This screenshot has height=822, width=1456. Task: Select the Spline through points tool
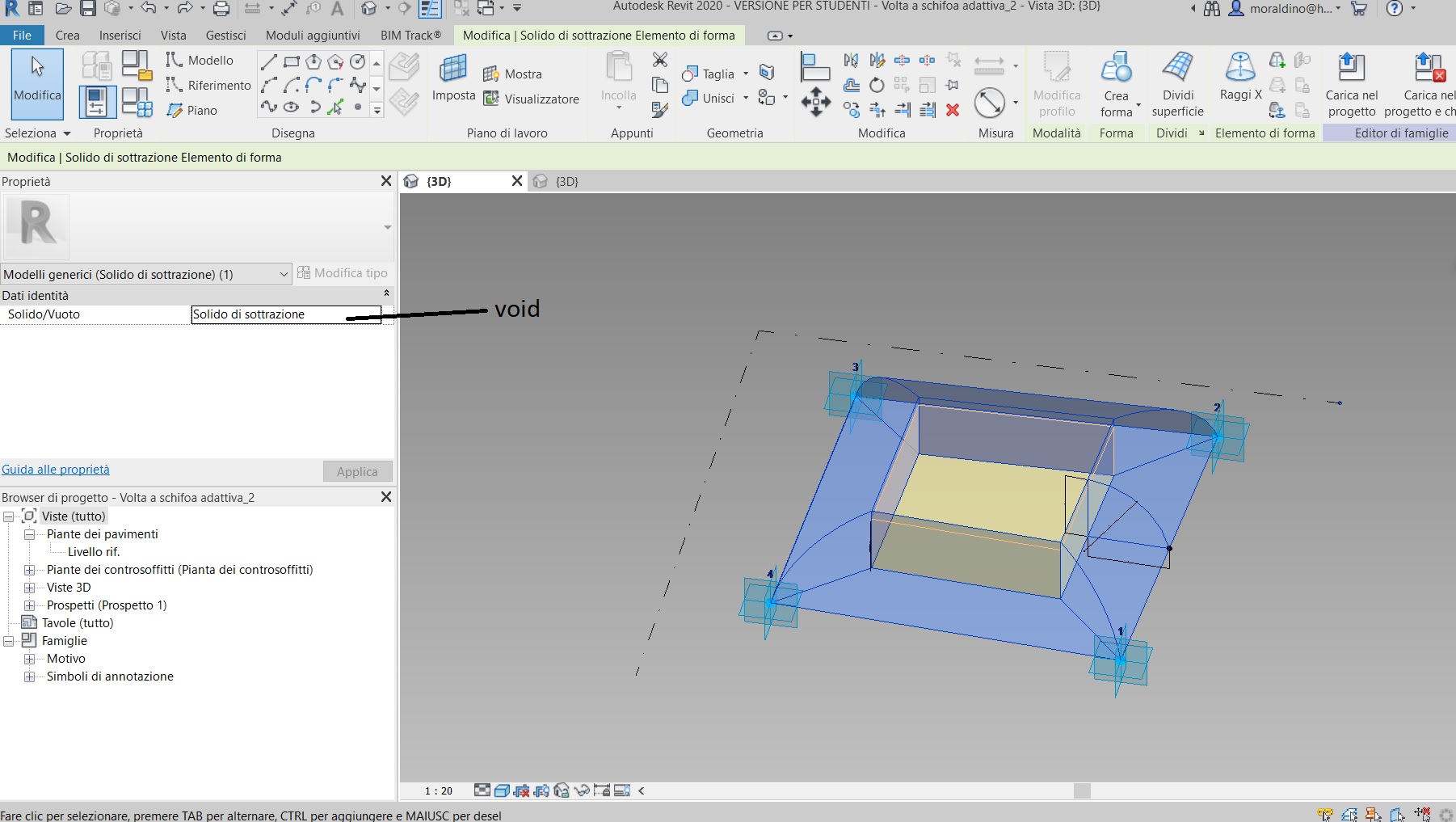click(269, 107)
